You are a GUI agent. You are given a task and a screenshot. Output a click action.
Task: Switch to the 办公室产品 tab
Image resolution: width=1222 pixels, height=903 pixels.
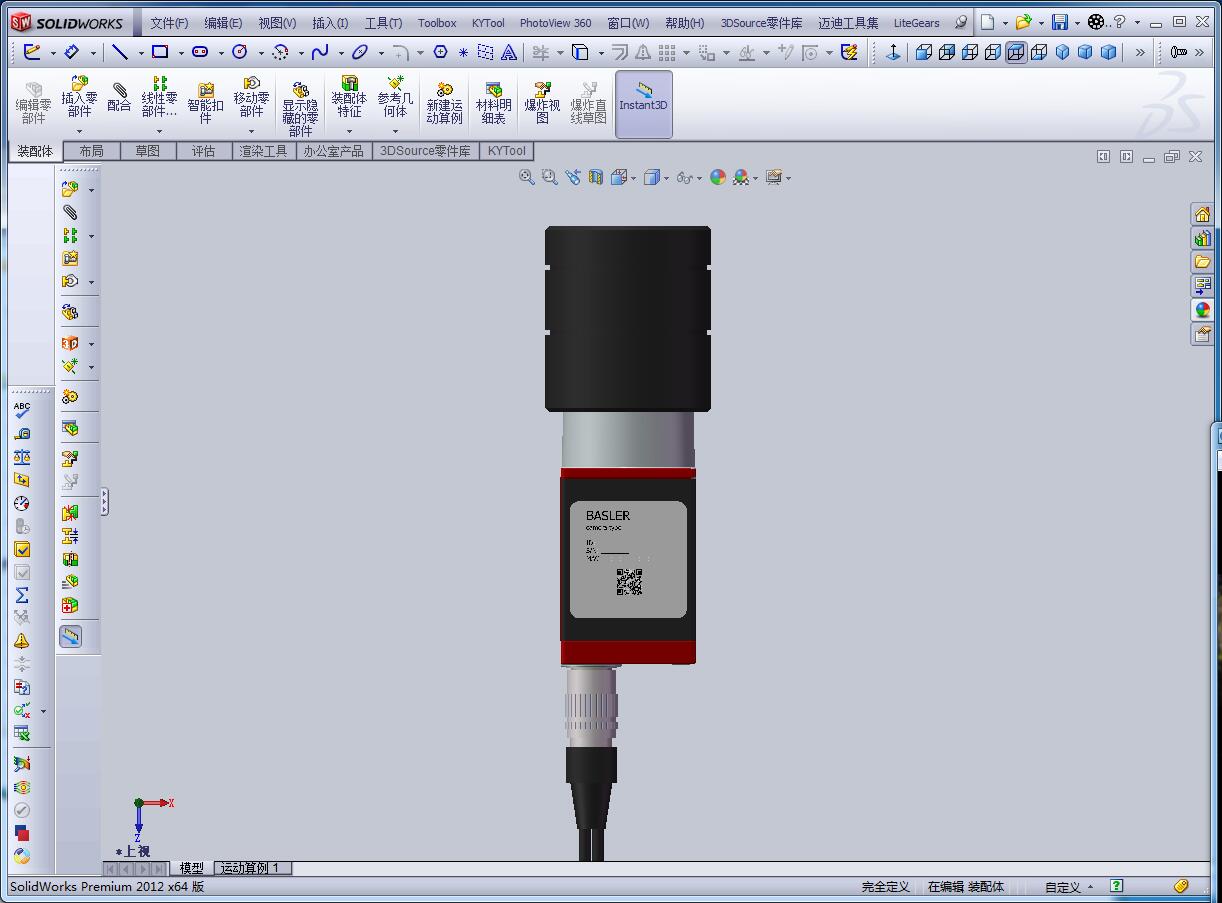tap(334, 151)
